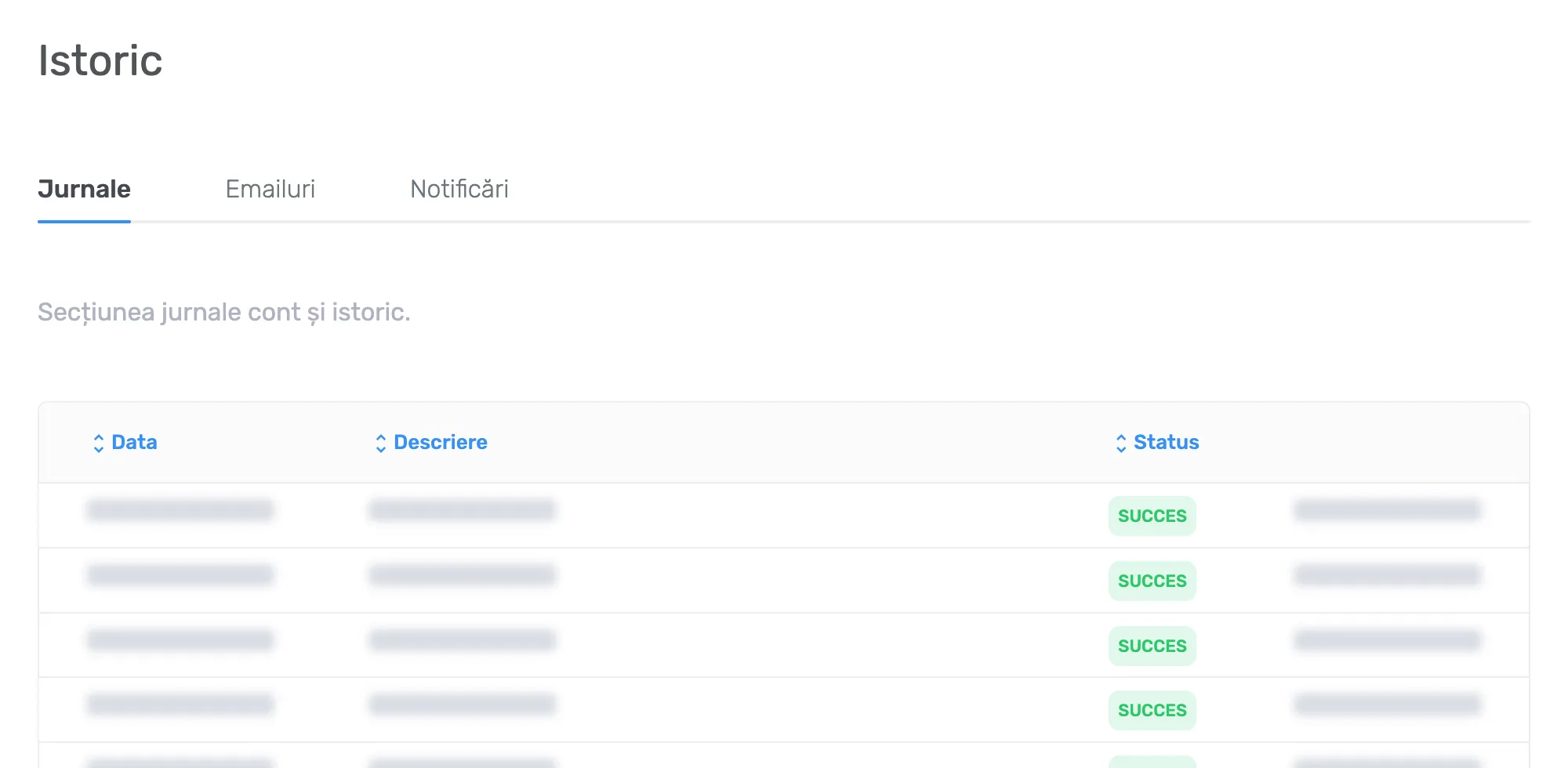Screen dimensions: 1568x768
Task: Sort the table by Status column header
Action: [1166, 442]
